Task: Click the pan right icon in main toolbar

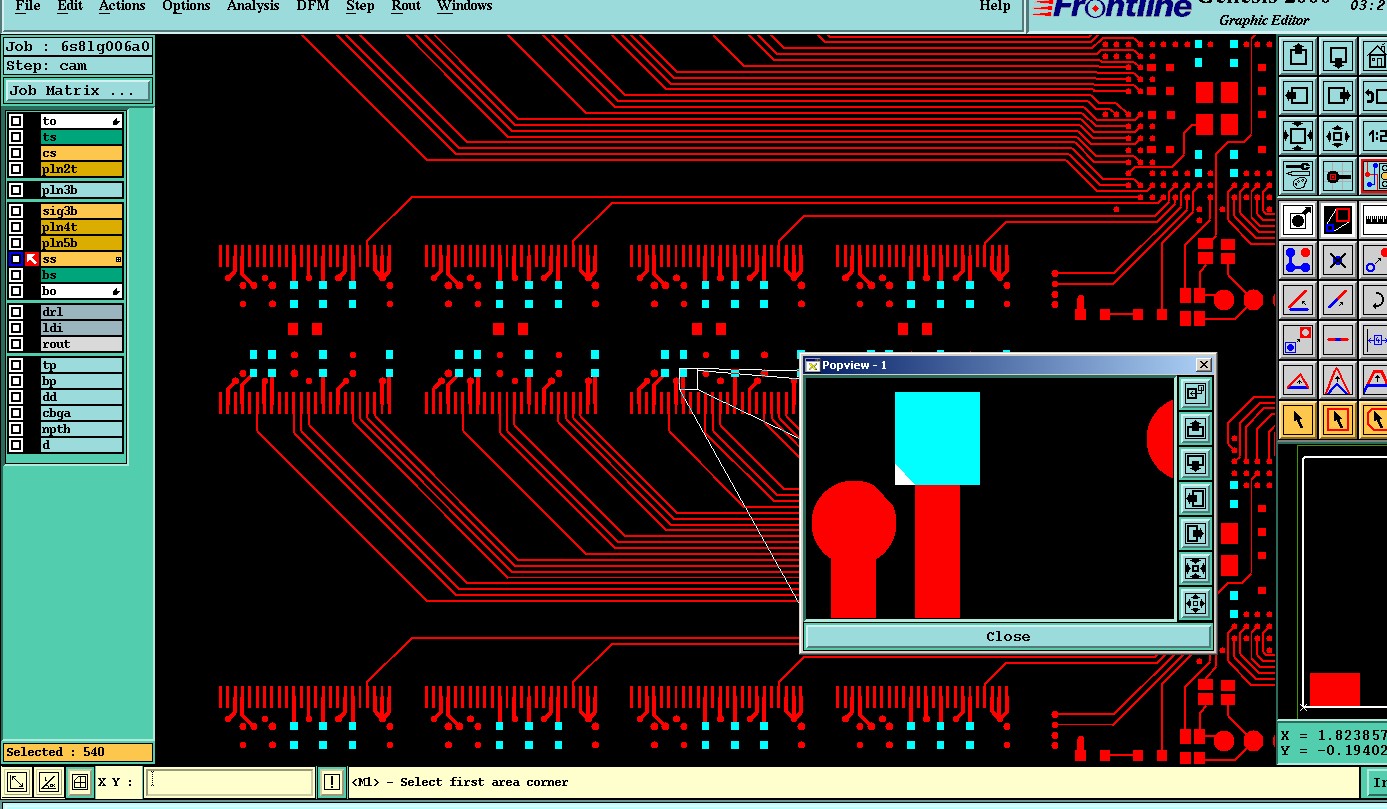Action: (1338, 96)
